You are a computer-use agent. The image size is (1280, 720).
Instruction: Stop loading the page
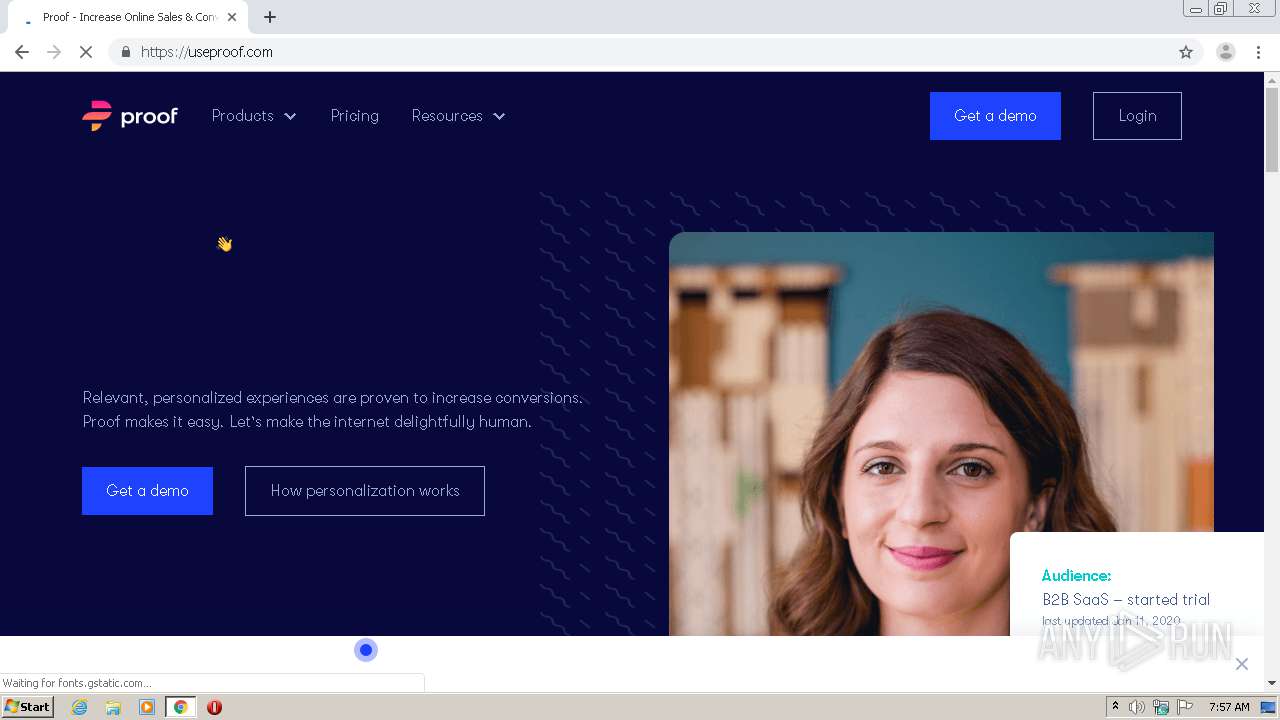[x=86, y=52]
